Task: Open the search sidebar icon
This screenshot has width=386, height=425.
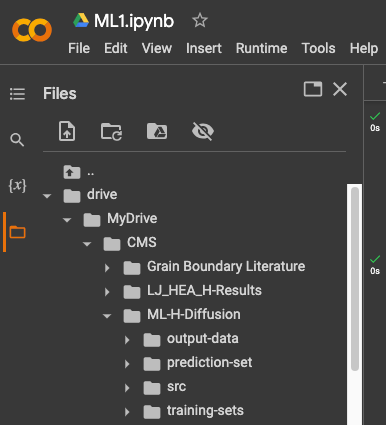Action: (x=17, y=140)
